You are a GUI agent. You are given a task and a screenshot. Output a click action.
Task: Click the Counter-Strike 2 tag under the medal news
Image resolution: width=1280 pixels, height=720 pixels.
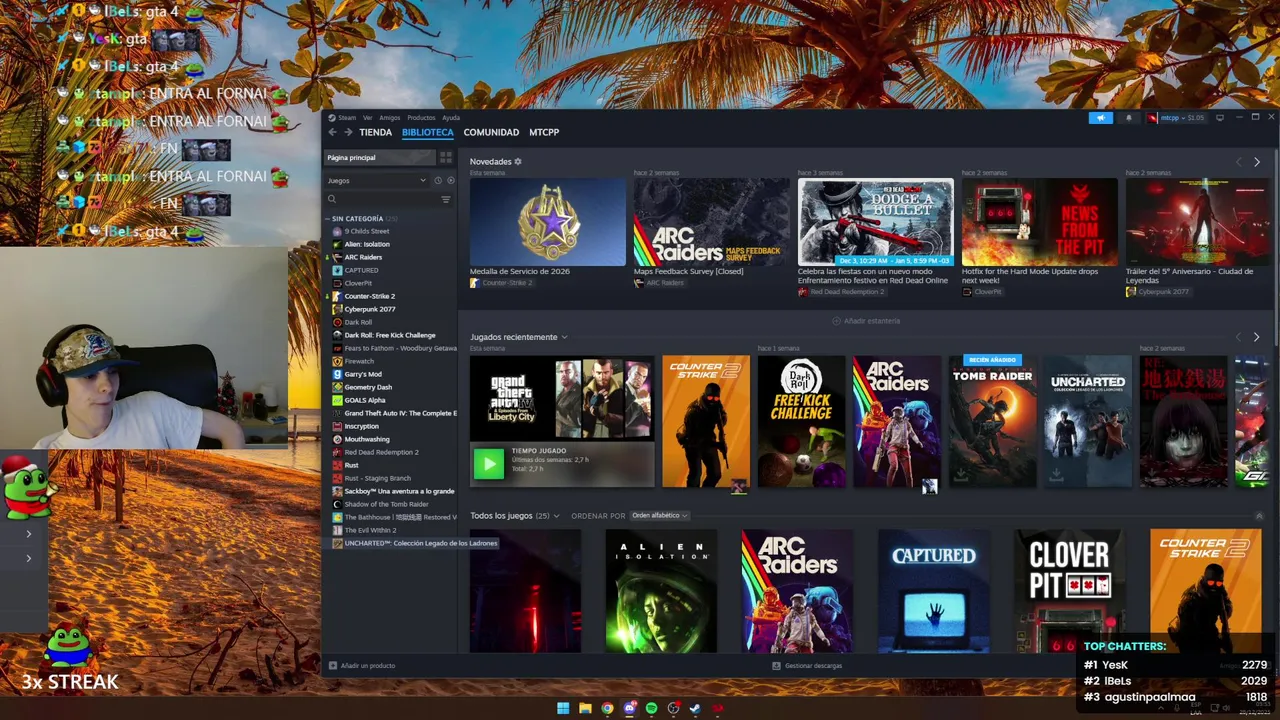pos(501,283)
